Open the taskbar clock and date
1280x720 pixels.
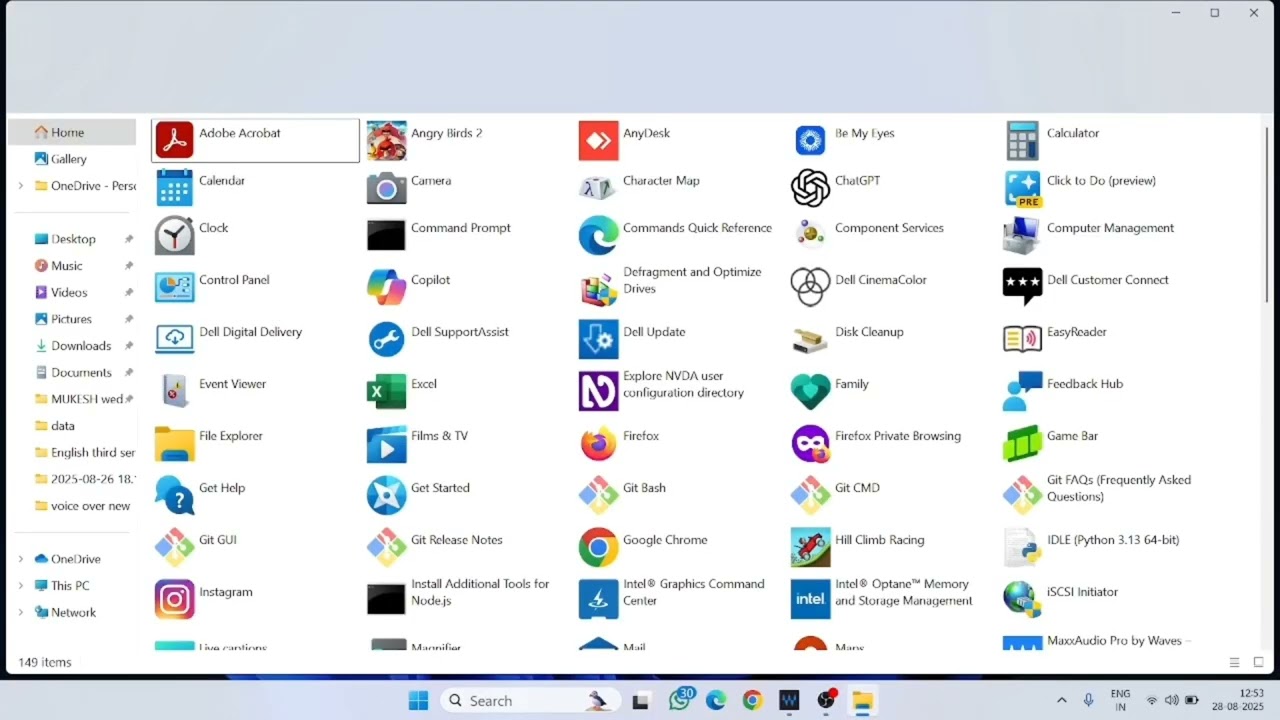(1237, 700)
